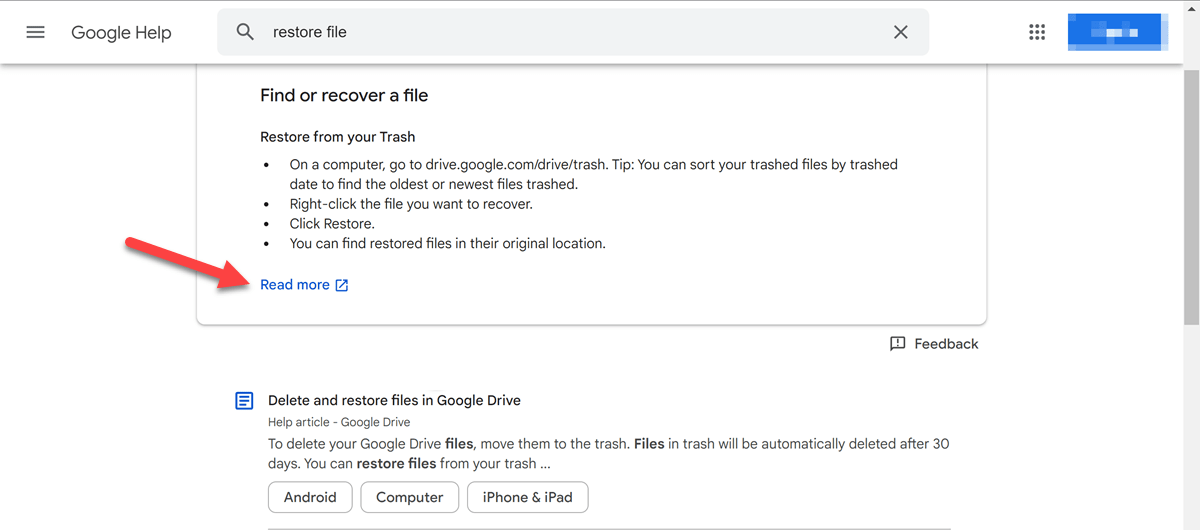Click the 'Find or recover a file' heading

[344, 96]
